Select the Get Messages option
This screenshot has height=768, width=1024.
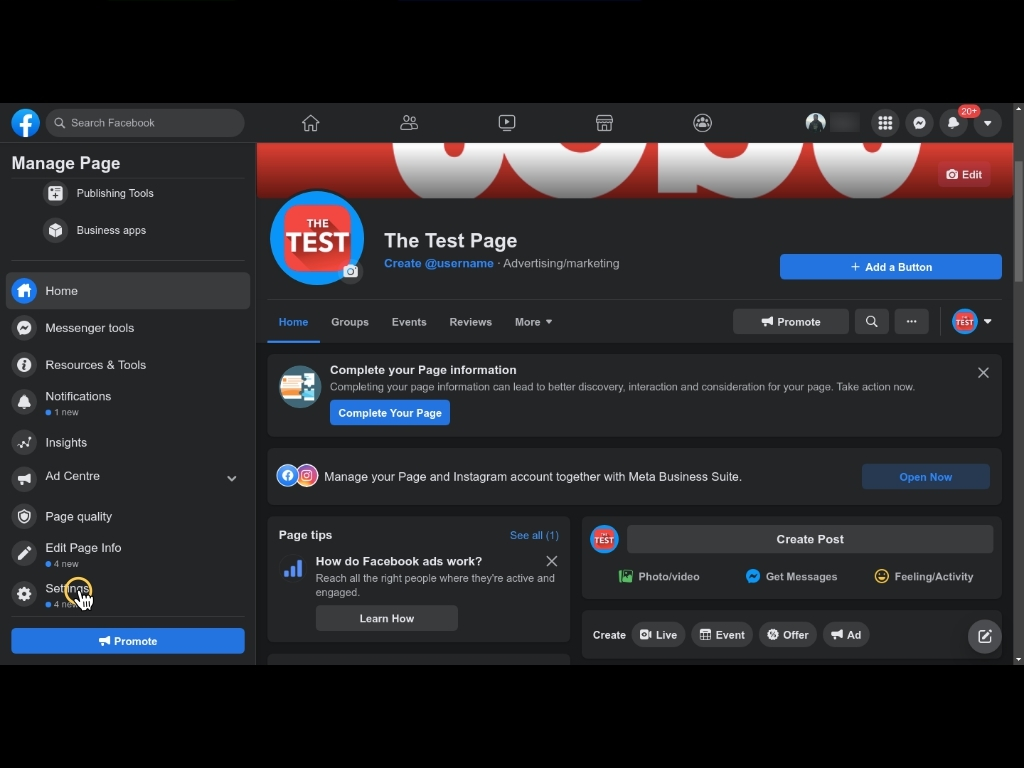791,577
